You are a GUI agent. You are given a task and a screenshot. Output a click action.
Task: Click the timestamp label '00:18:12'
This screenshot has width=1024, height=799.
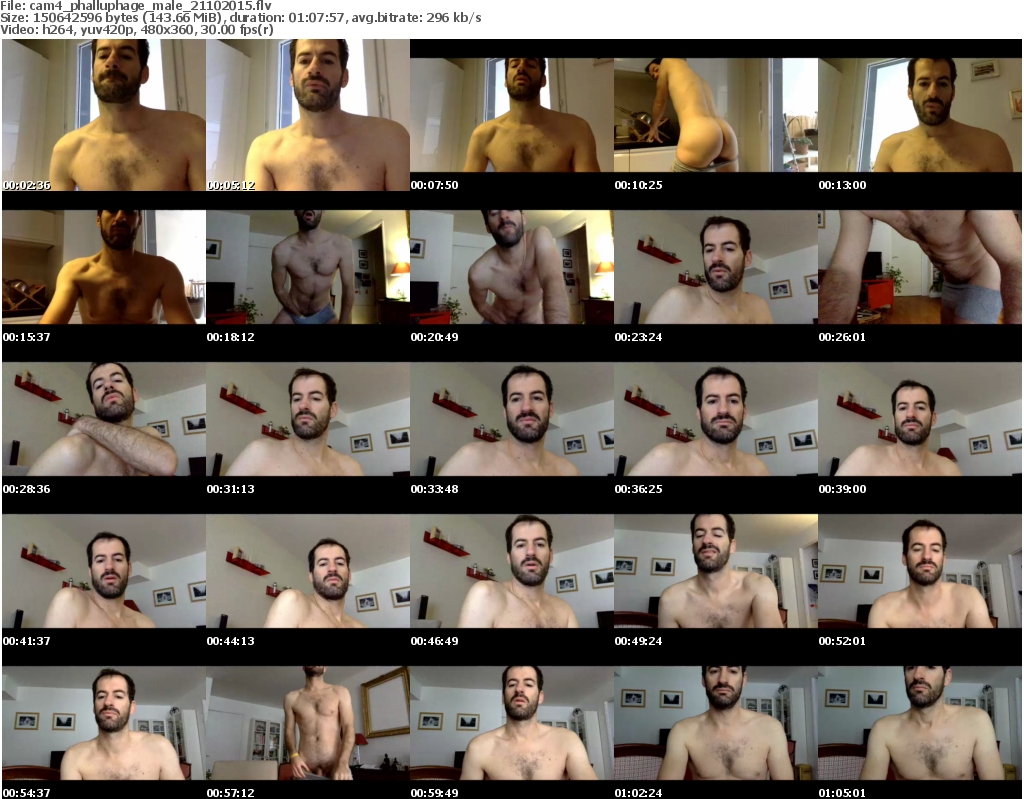[231, 337]
